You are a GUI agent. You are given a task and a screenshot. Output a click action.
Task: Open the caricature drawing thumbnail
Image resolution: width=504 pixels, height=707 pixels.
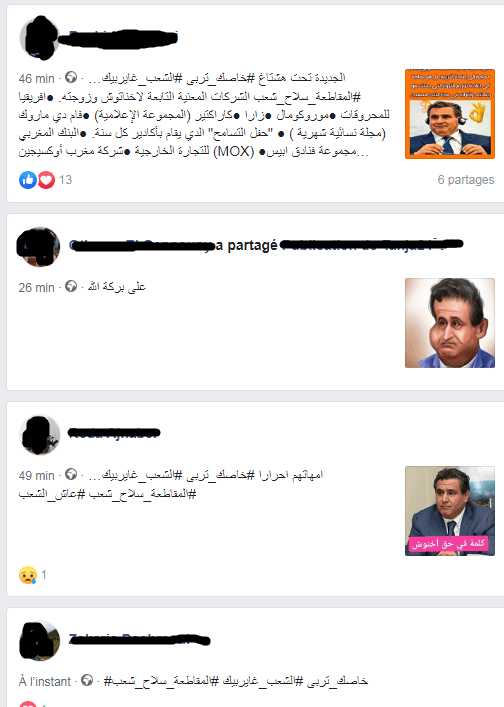click(450, 323)
